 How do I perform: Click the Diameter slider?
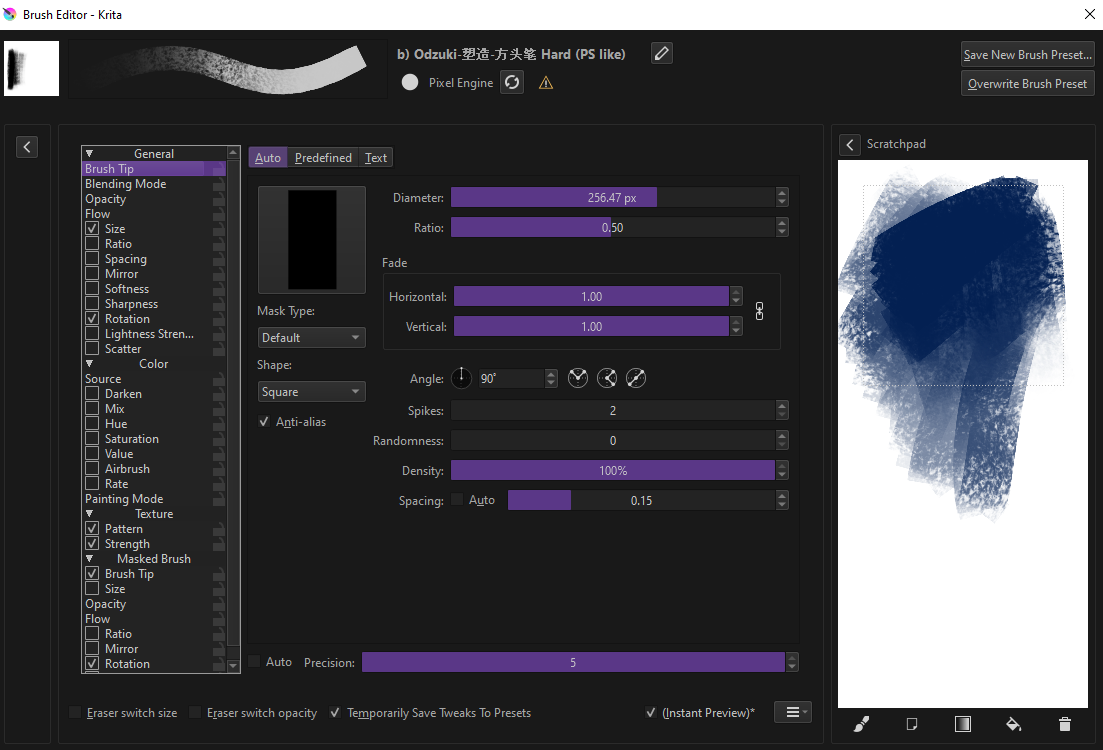(611, 198)
